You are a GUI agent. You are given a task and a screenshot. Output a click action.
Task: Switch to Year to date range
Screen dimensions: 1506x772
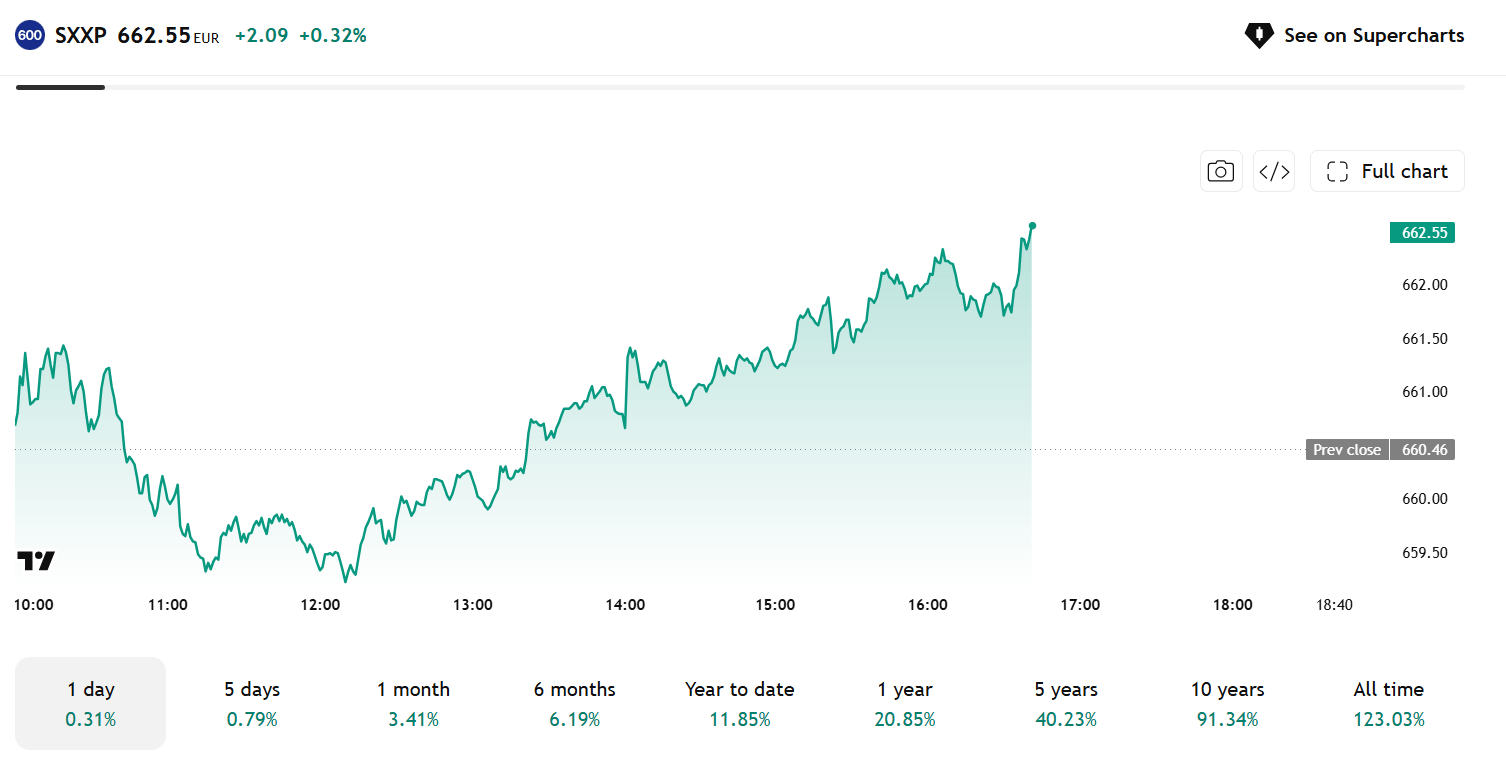point(740,703)
